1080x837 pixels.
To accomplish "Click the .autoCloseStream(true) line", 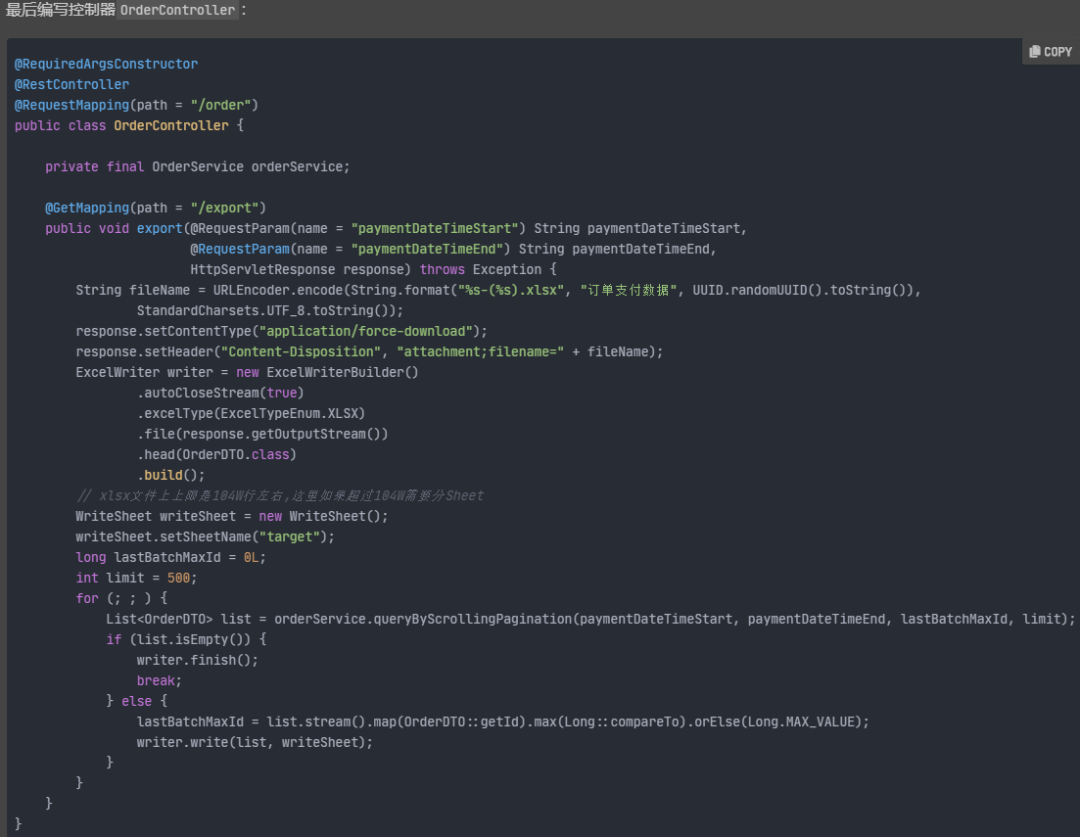I will coord(220,393).
